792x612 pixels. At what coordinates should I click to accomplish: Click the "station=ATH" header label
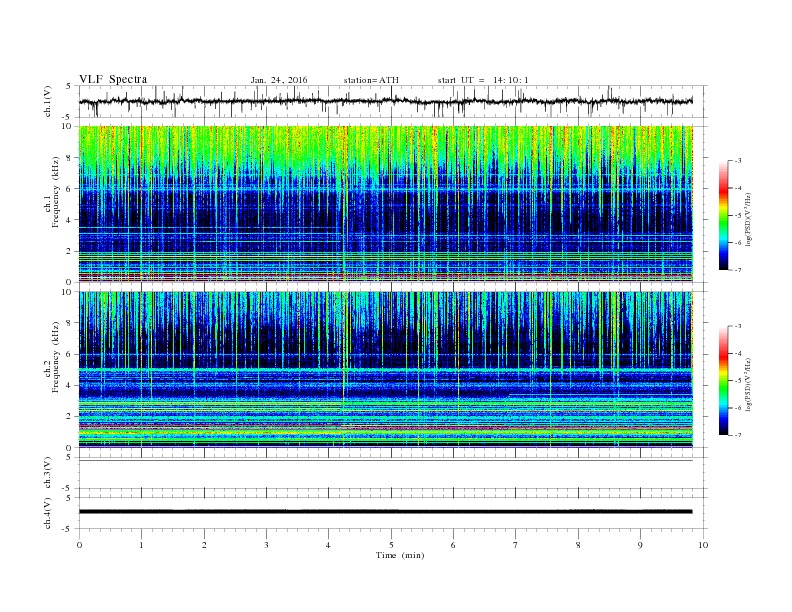(371, 80)
